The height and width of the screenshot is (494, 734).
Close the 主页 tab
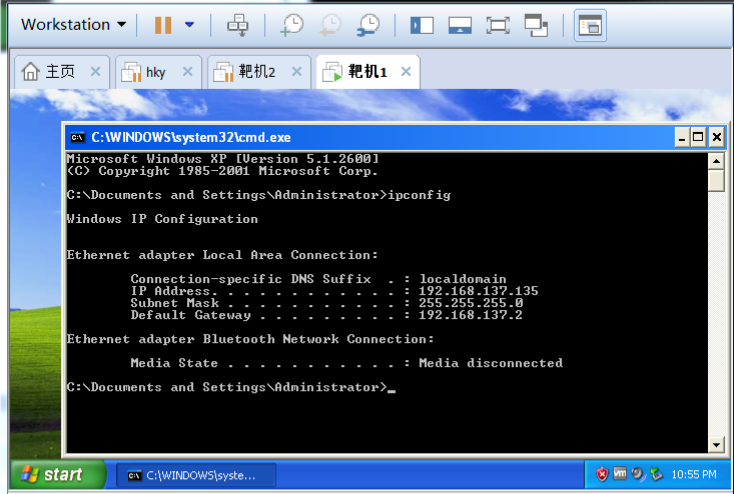[95, 72]
